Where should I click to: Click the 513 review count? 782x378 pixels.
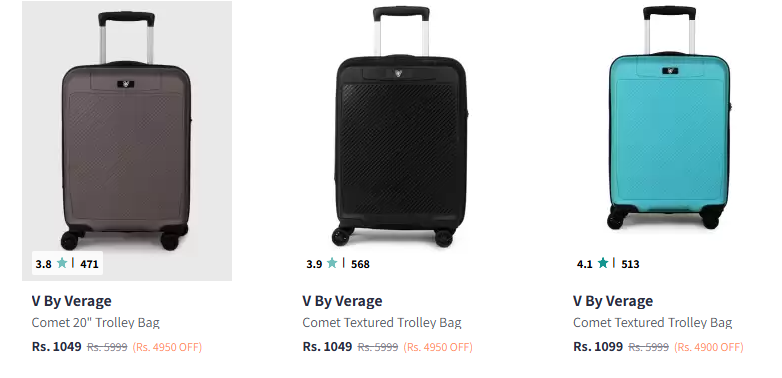coord(630,264)
